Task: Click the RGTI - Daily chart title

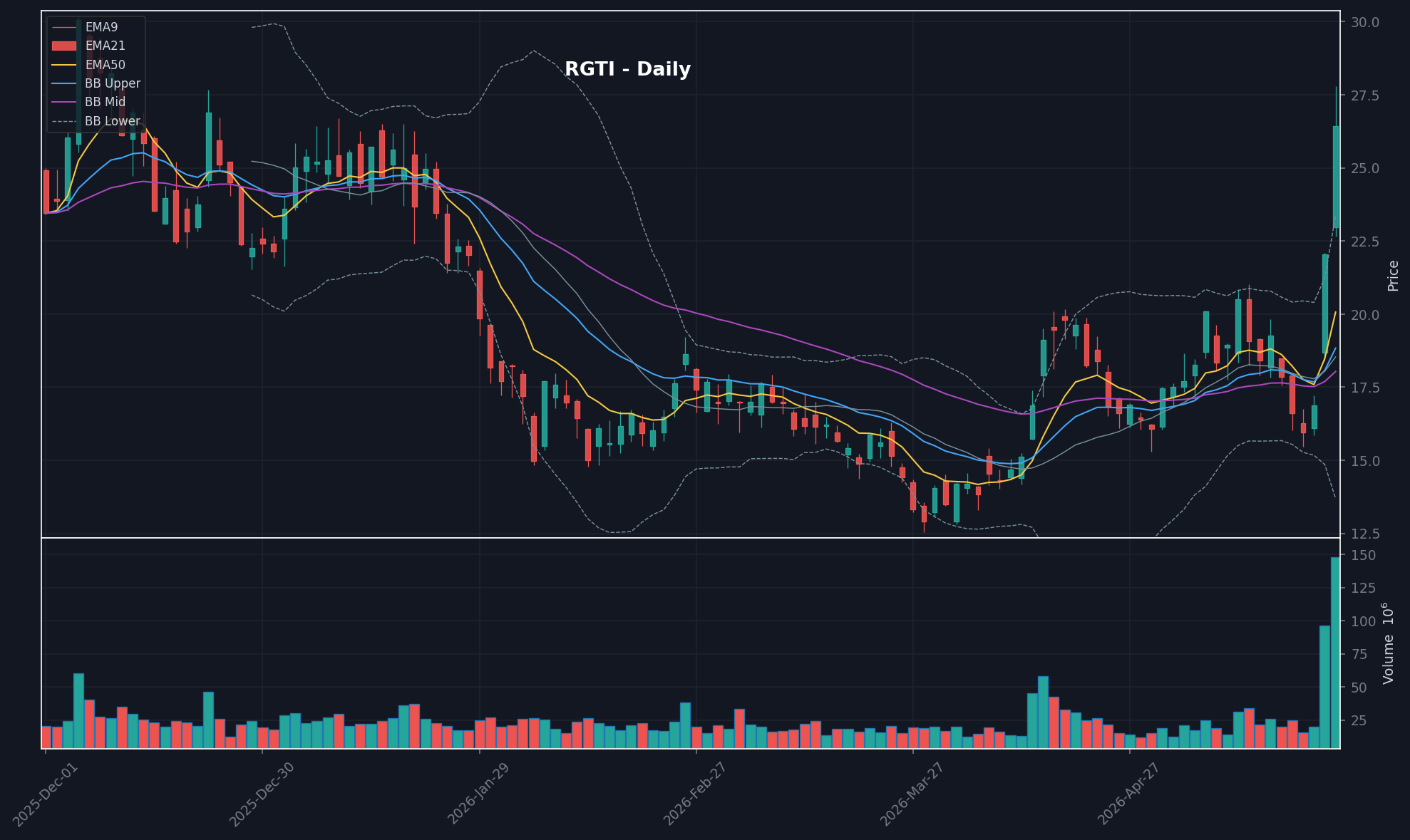Action: [627, 69]
